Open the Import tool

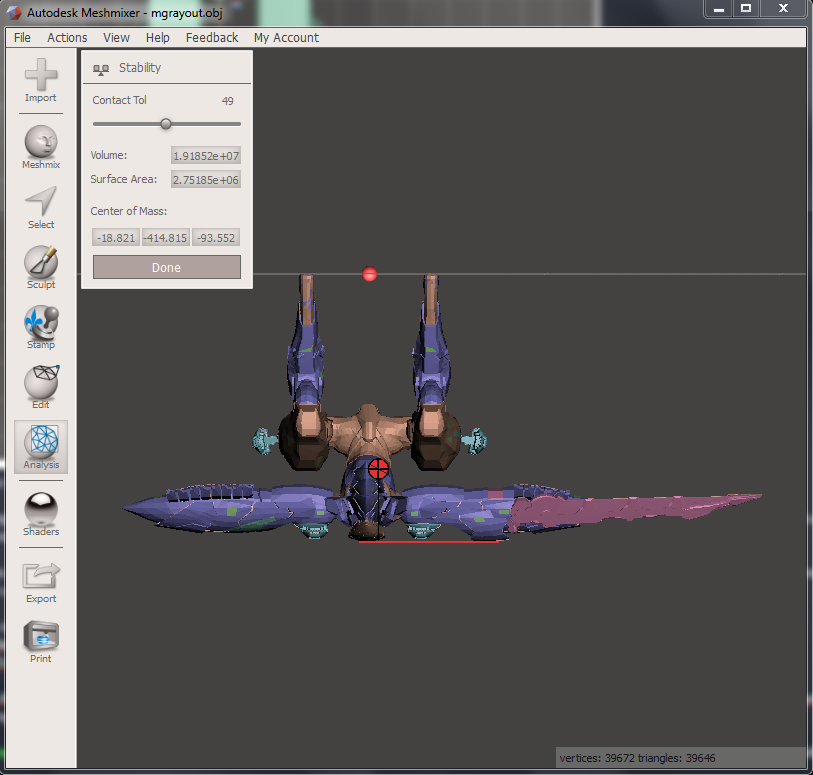[41, 80]
